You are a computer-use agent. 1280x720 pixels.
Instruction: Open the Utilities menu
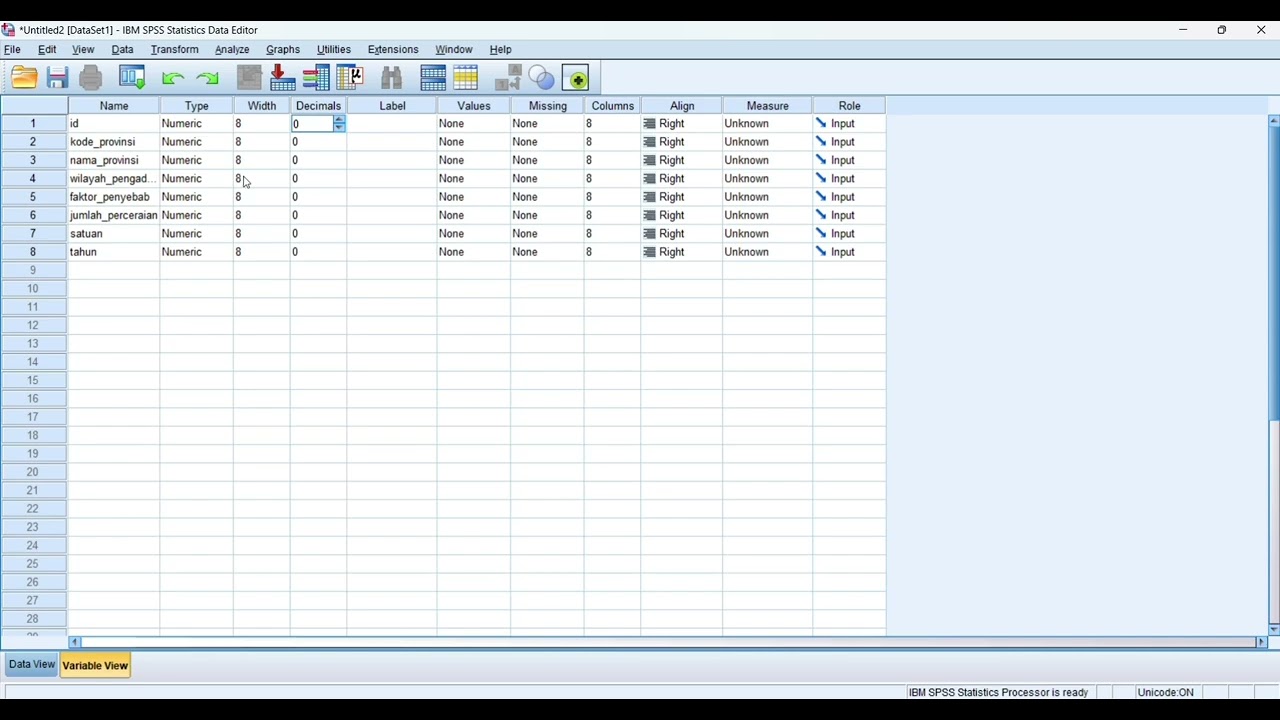pos(334,49)
